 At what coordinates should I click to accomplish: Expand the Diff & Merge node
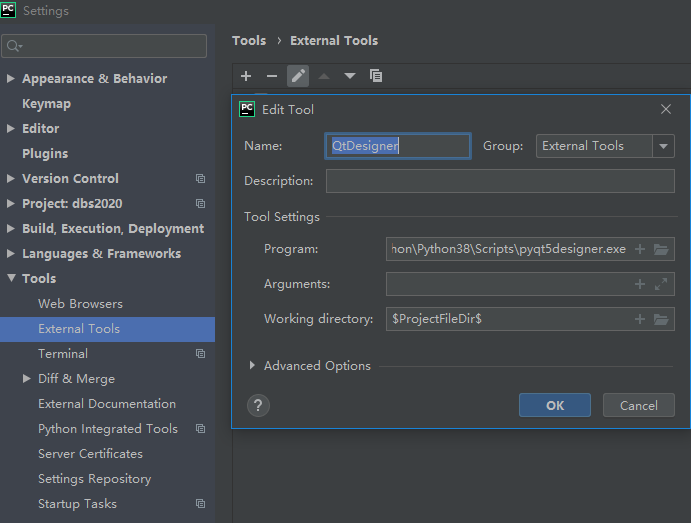[26, 378]
